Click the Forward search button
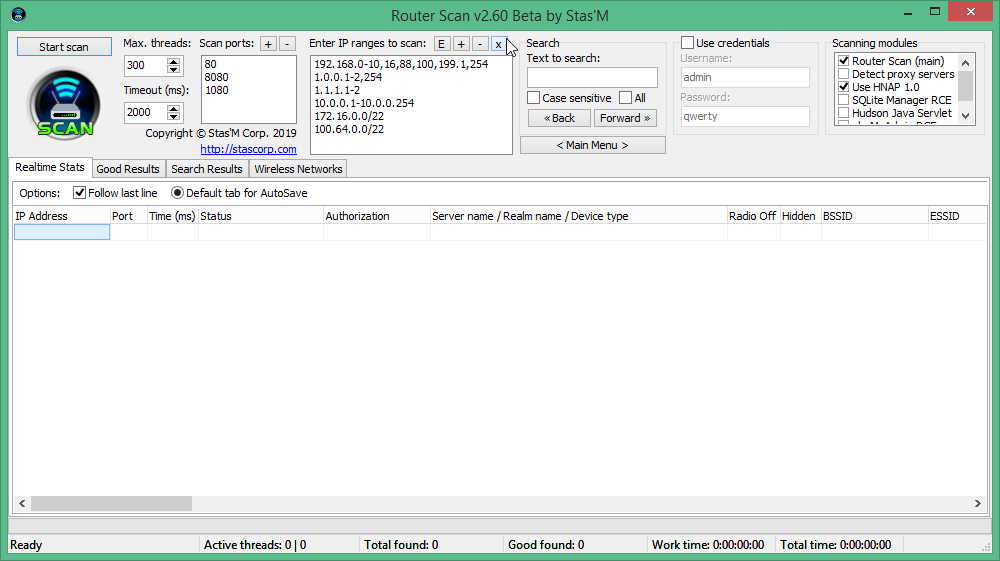The height and width of the screenshot is (561, 1000). pos(625,118)
